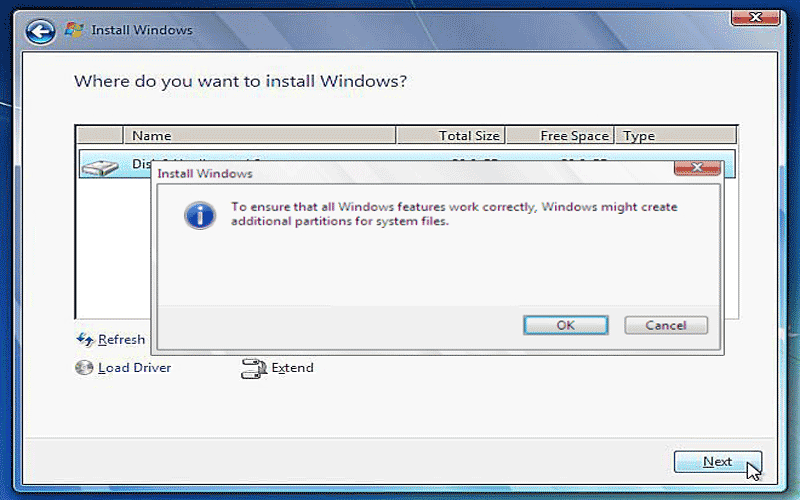Click the Name column header
The image size is (800, 500).
pos(260,136)
